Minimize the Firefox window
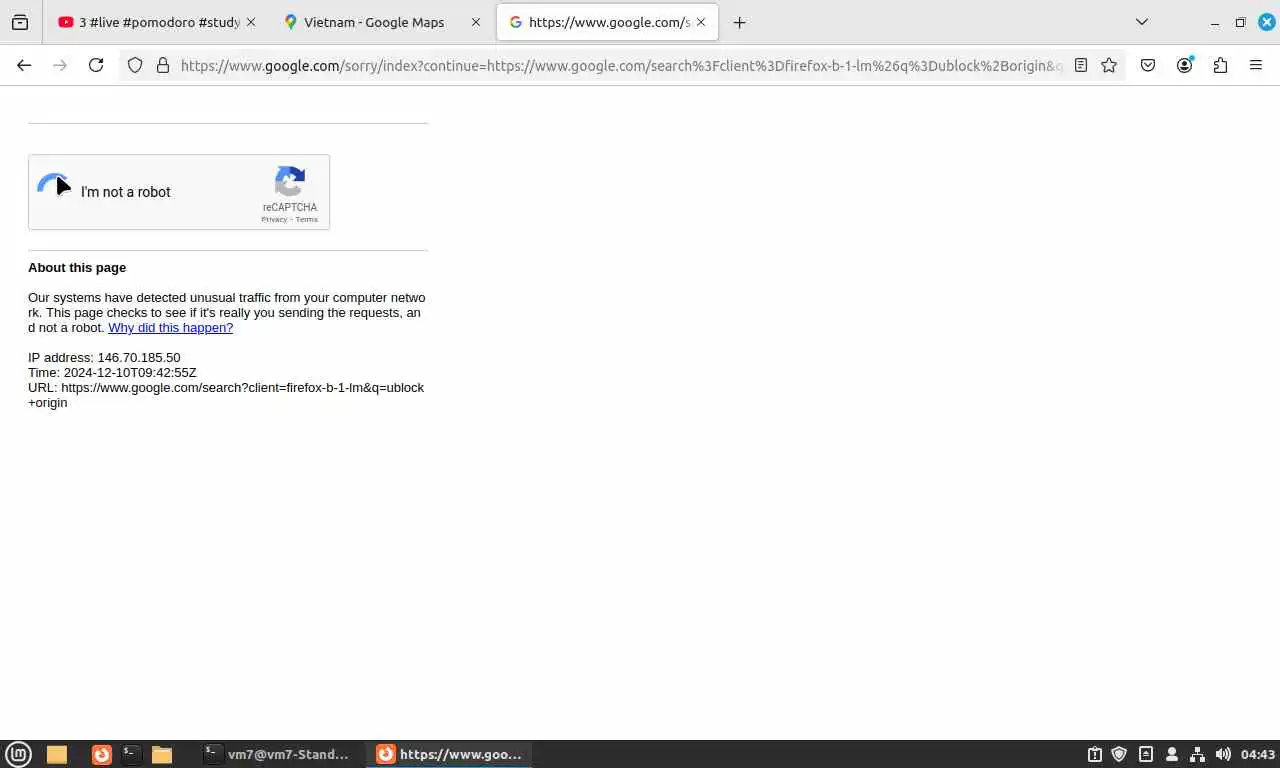The width and height of the screenshot is (1280, 768). [x=1215, y=22]
